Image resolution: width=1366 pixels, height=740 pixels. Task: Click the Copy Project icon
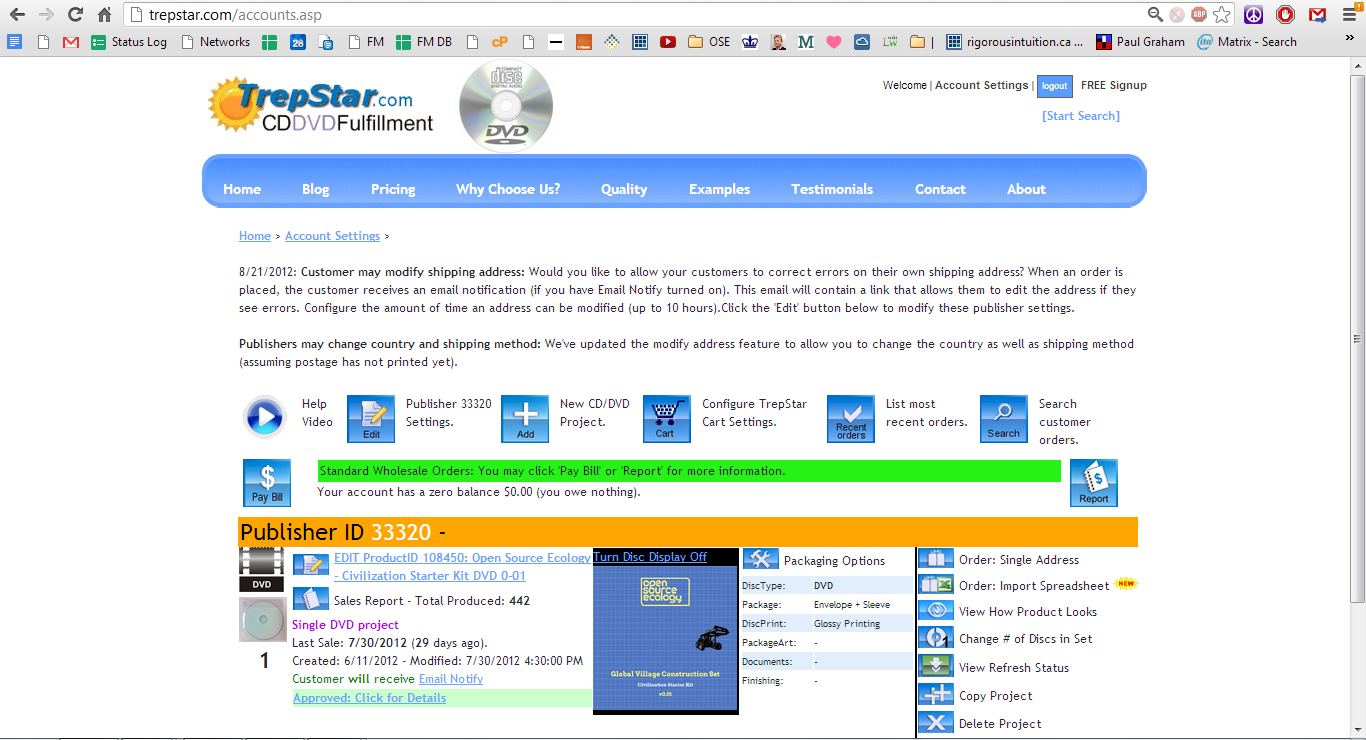936,695
